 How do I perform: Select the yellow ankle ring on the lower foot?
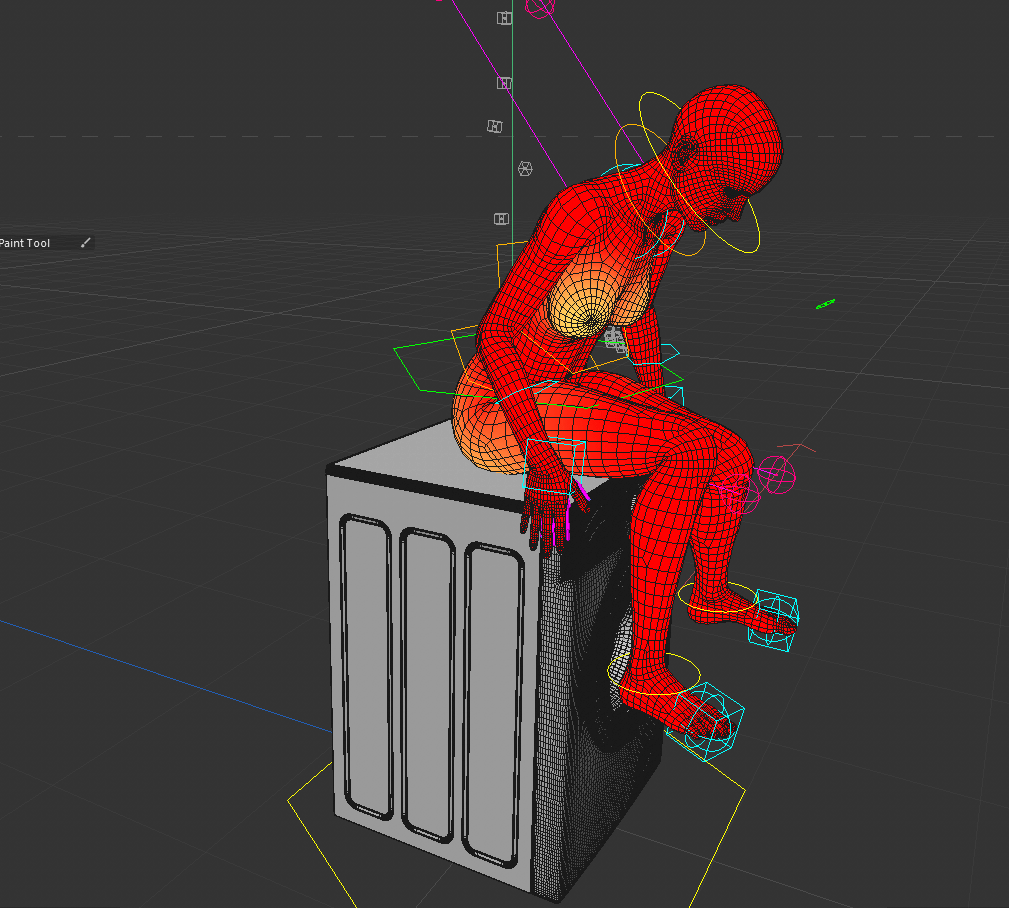coord(654,673)
